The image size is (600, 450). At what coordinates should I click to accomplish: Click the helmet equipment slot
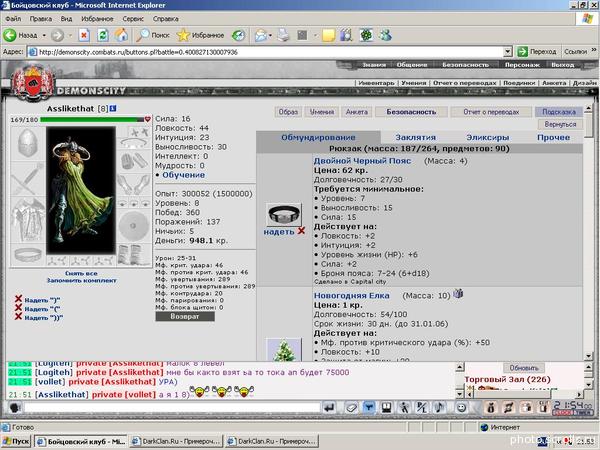click(x=28, y=143)
